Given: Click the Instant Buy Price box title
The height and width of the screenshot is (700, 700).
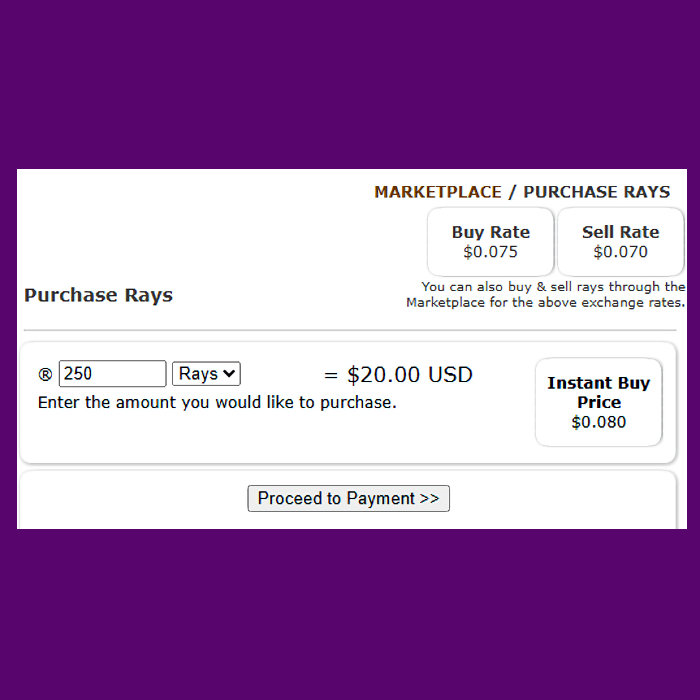Looking at the screenshot, I should click(598, 392).
